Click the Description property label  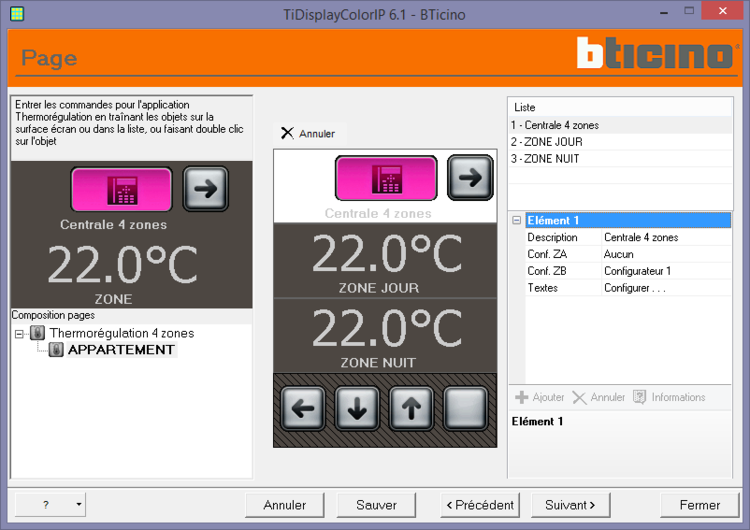552,237
